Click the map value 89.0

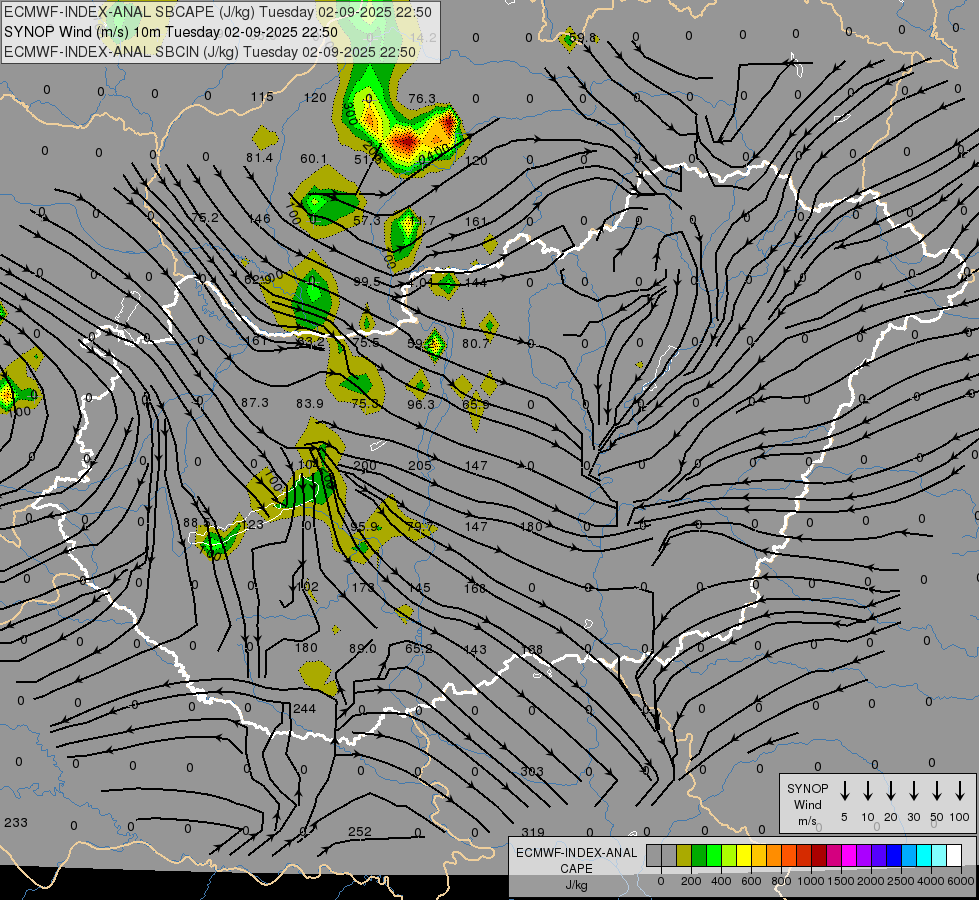363,649
